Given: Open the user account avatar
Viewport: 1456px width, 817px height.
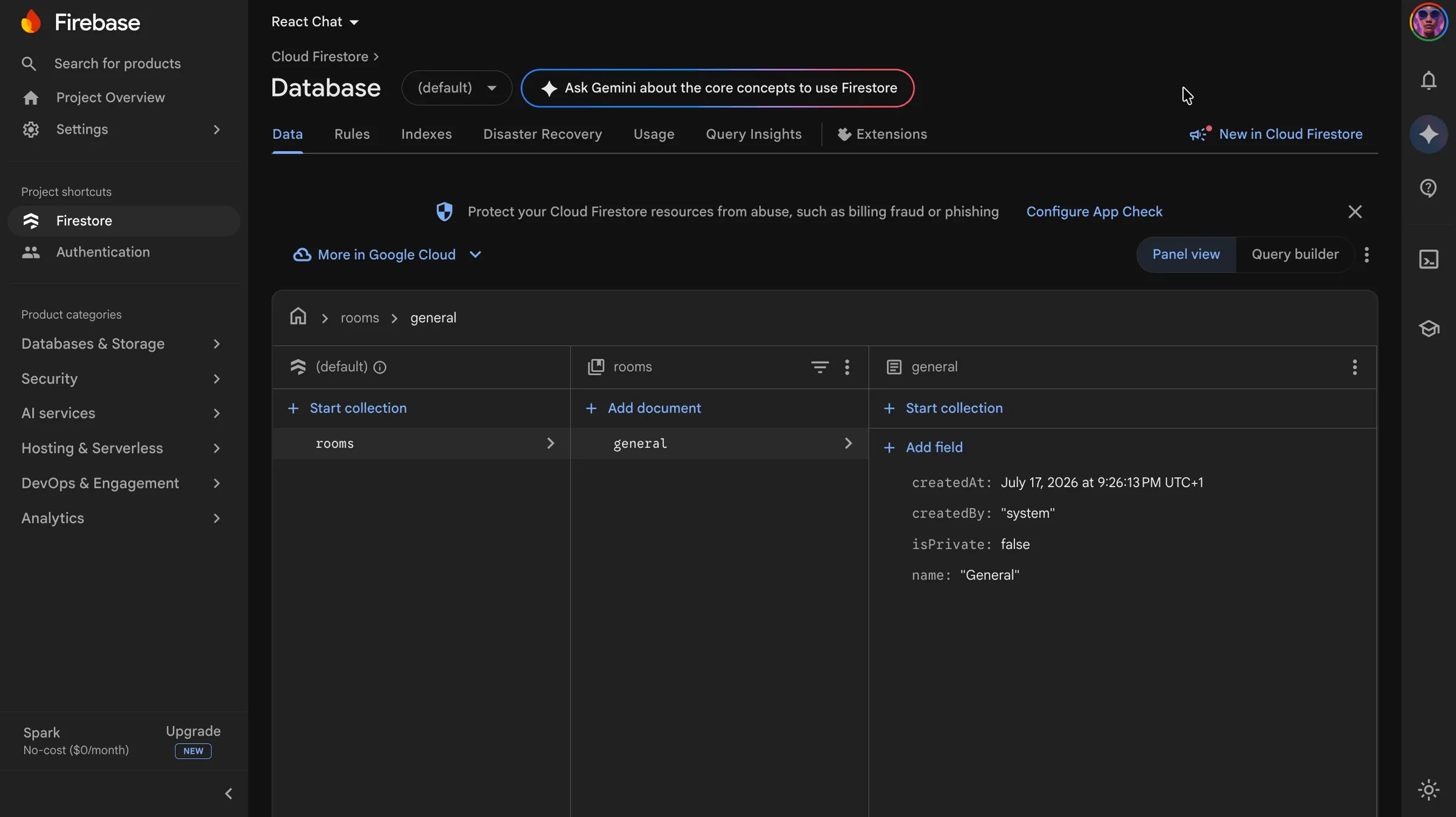Looking at the screenshot, I should click(x=1429, y=22).
